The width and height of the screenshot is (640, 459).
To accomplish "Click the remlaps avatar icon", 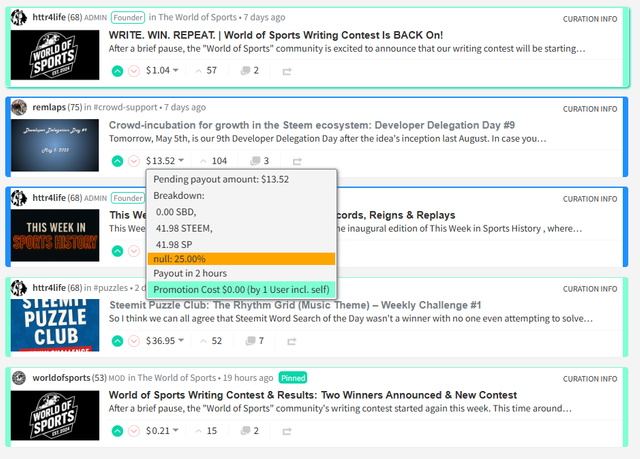I will pyautogui.click(x=19, y=107).
